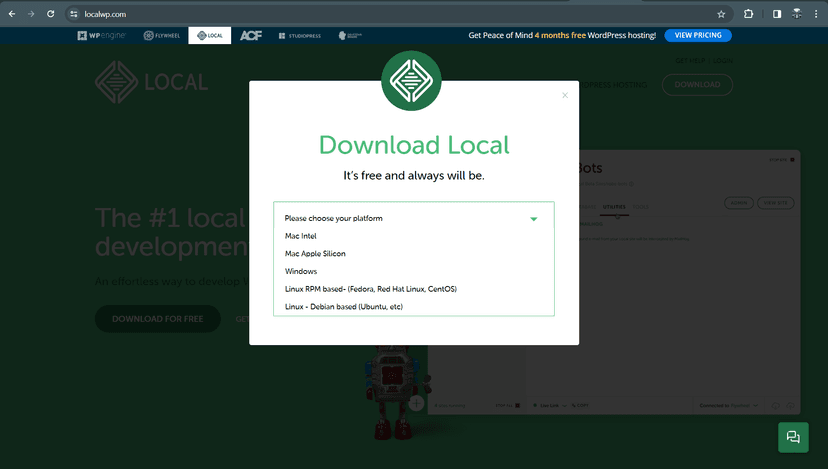Click the Download Local heading
The width and height of the screenshot is (828, 469).
414,145
